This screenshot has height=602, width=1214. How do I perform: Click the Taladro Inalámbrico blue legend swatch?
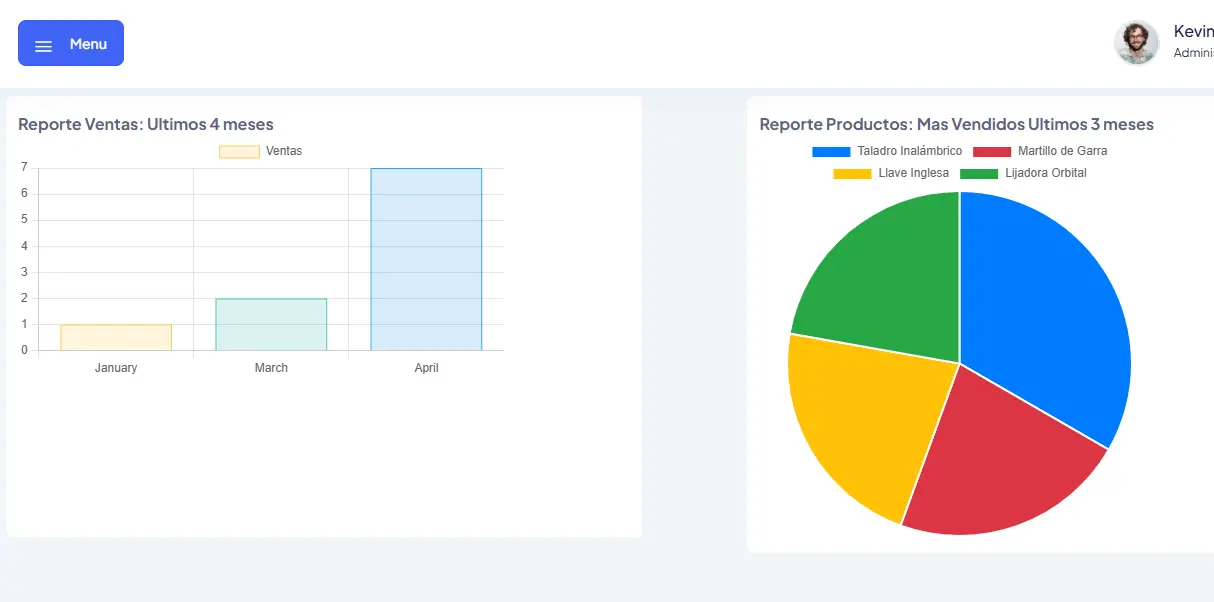(x=830, y=151)
